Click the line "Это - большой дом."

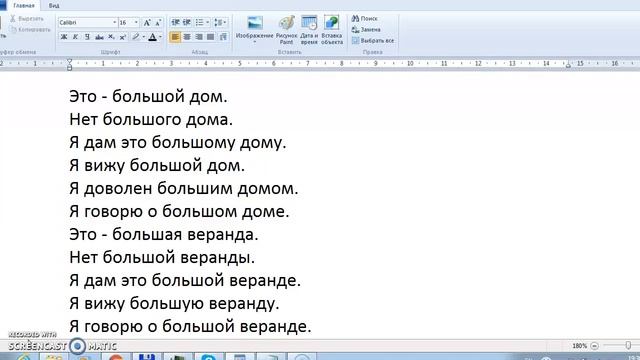[x=148, y=97]
